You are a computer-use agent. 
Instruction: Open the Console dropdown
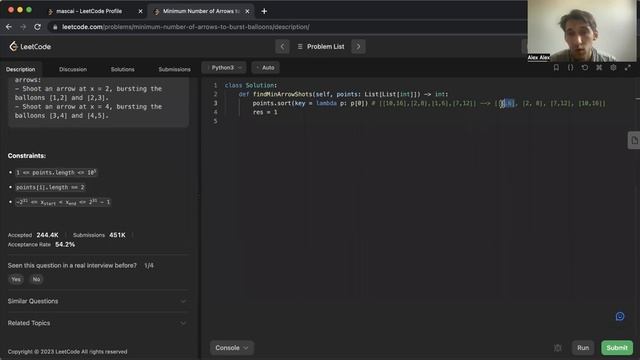coord(231,348)
